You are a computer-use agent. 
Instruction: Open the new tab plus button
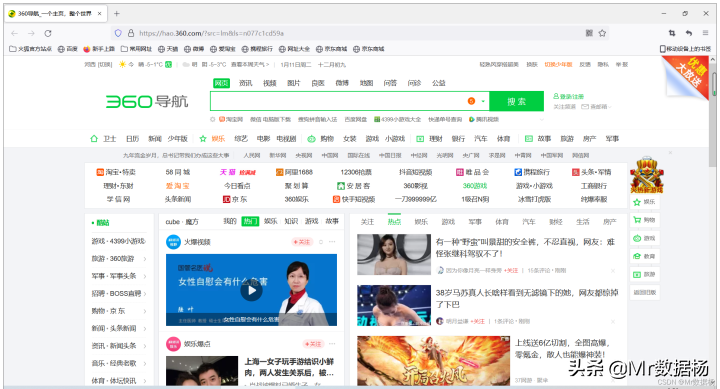point(117,13)
